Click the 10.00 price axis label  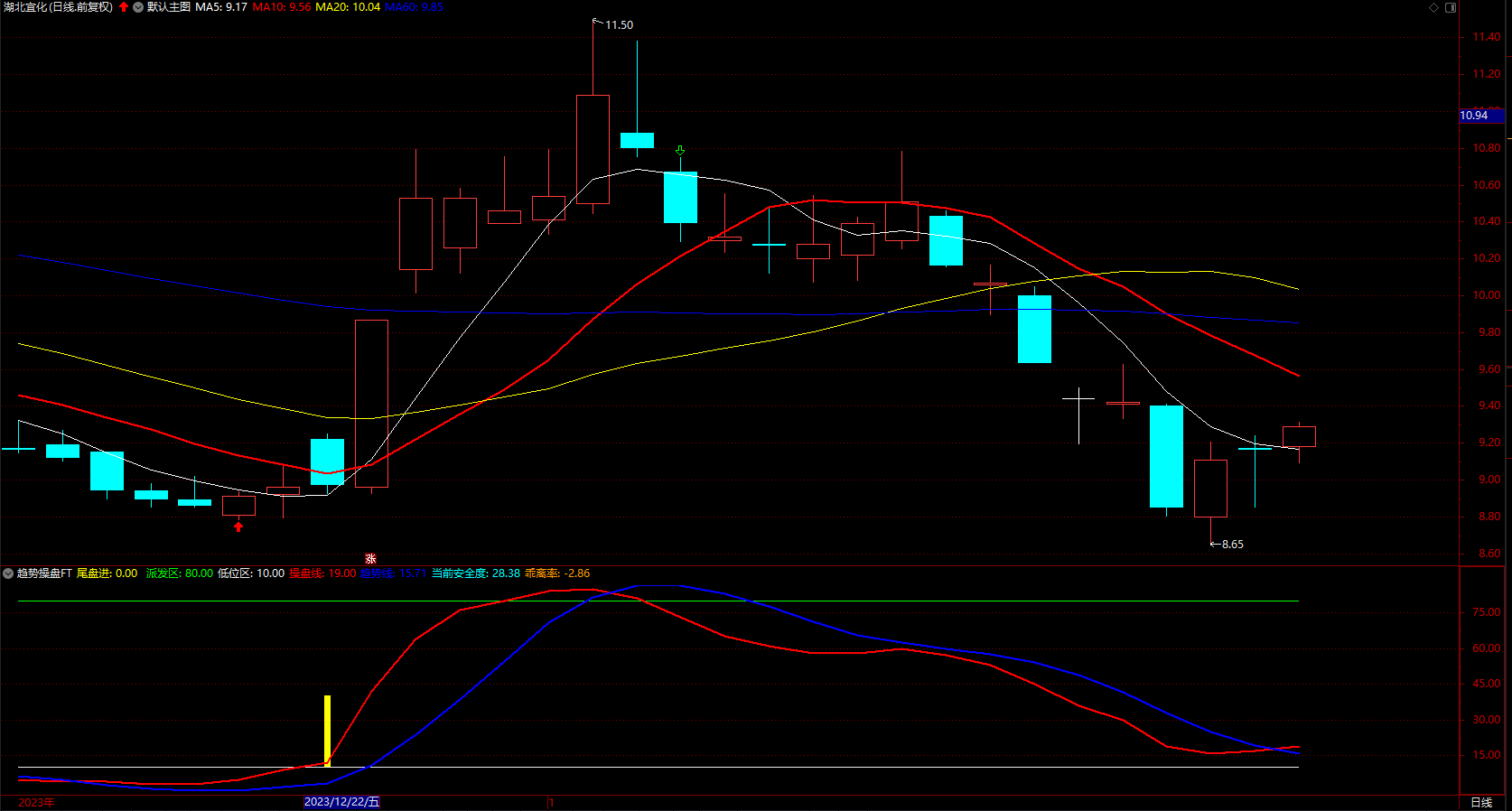1486,295
